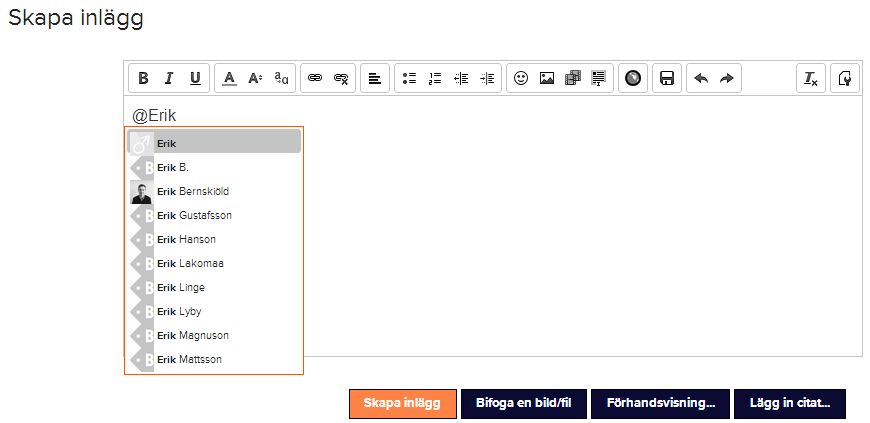Select Erik Bernskiöld from mention list
The image size is (870, 423).
click(200, 191)
